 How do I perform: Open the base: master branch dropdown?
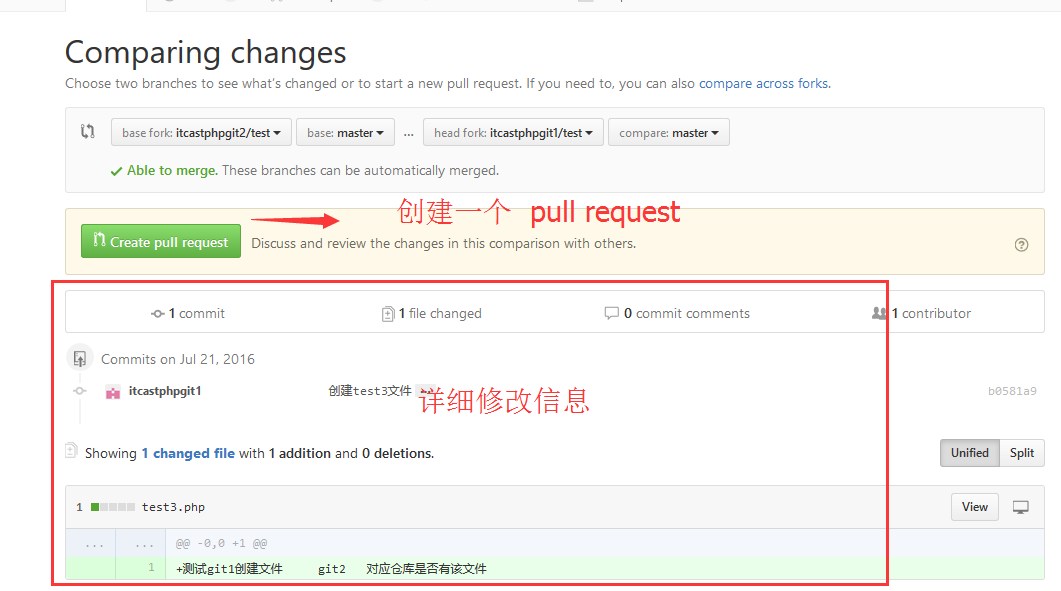(345, 133)
